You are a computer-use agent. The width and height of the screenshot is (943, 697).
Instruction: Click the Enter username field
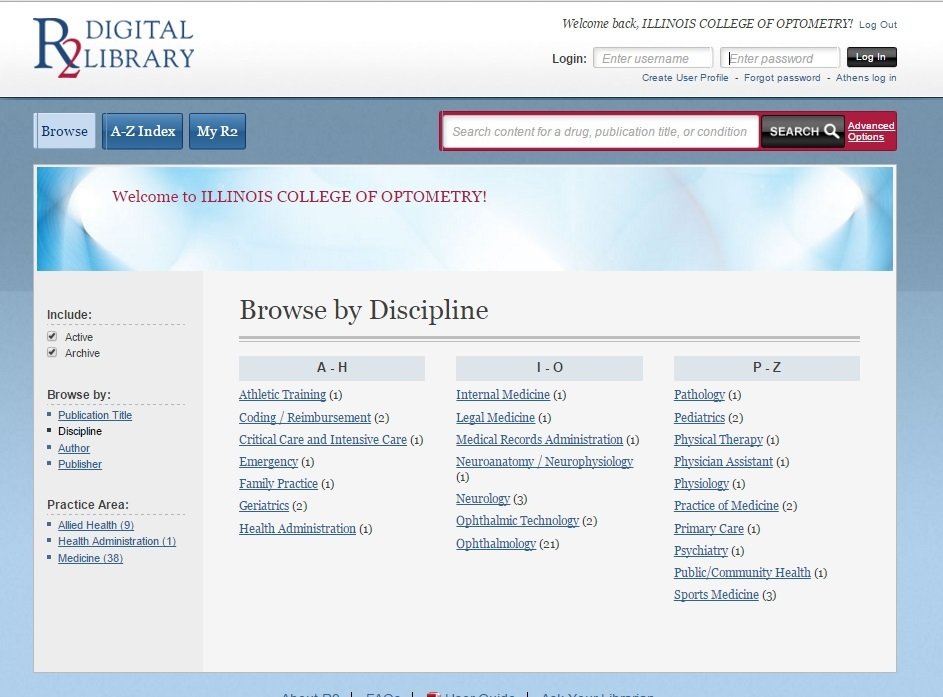pyautogui.click(x=653, y=58)
